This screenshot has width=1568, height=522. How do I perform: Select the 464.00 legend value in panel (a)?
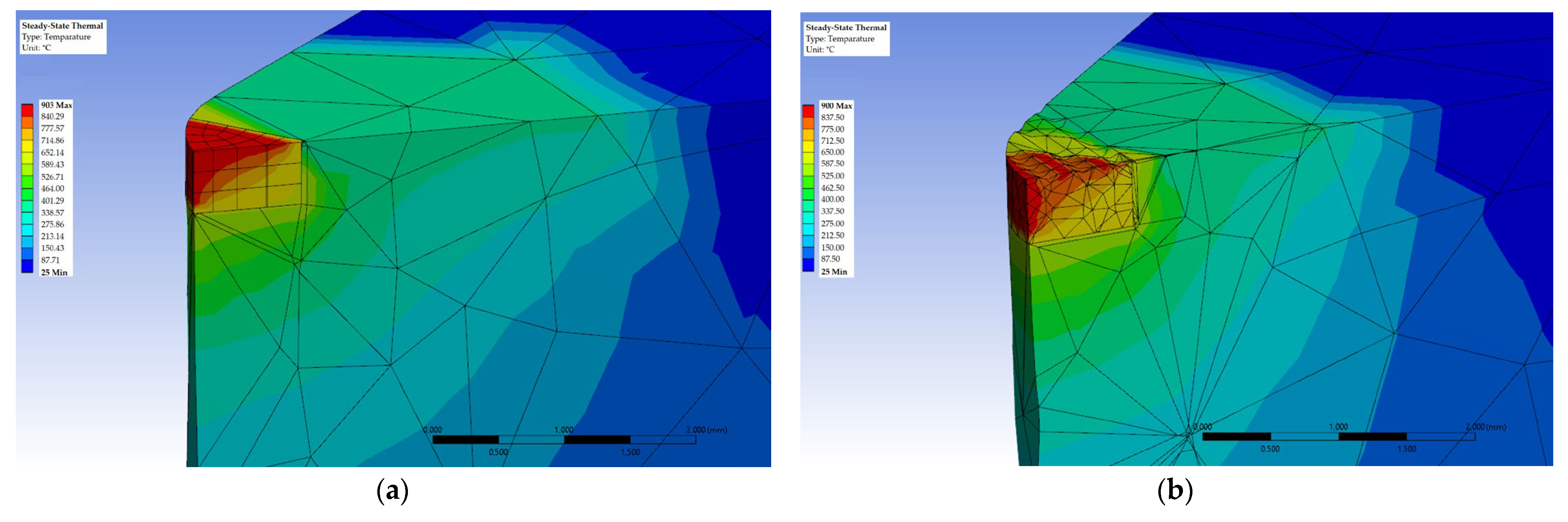(52, 189)
